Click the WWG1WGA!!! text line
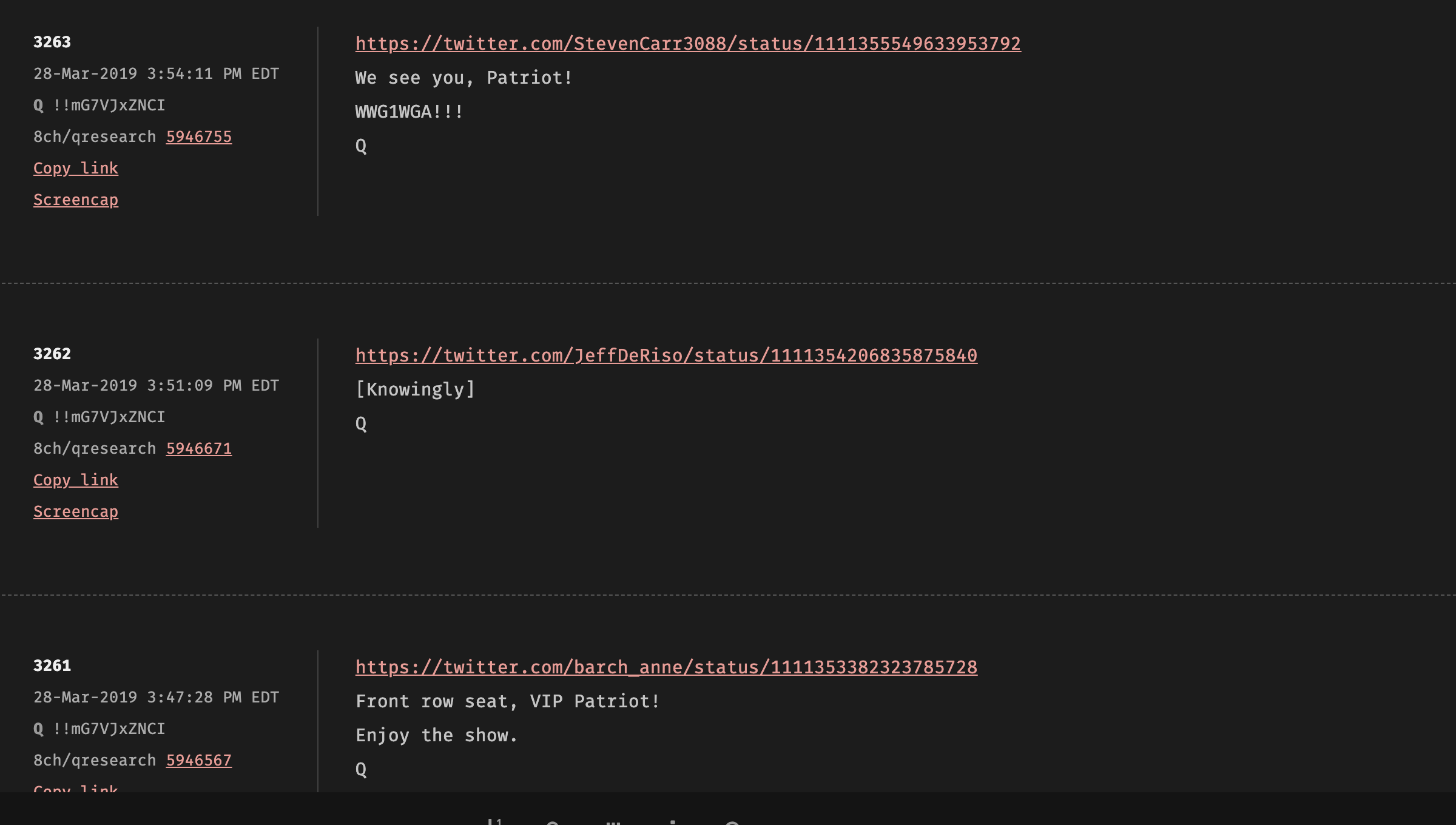 pos(409,112)
